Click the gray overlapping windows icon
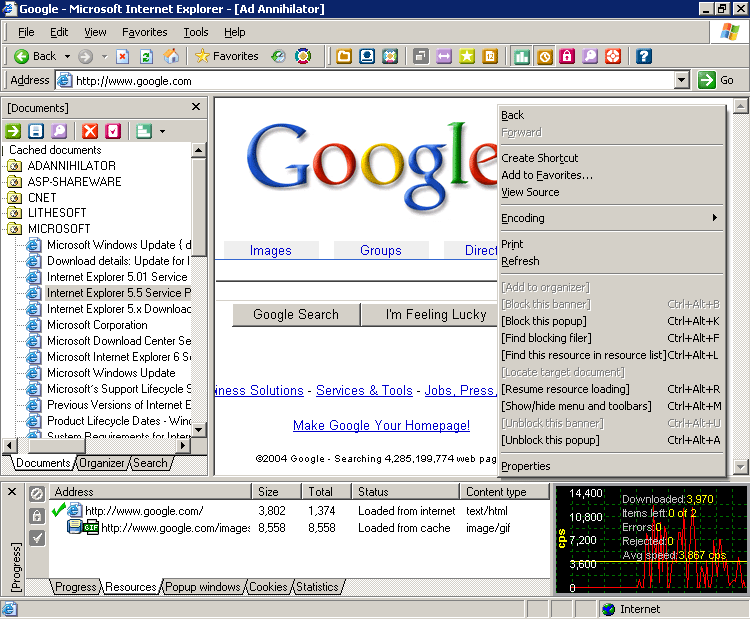750x619 pixels. click(x=421, y=56)
